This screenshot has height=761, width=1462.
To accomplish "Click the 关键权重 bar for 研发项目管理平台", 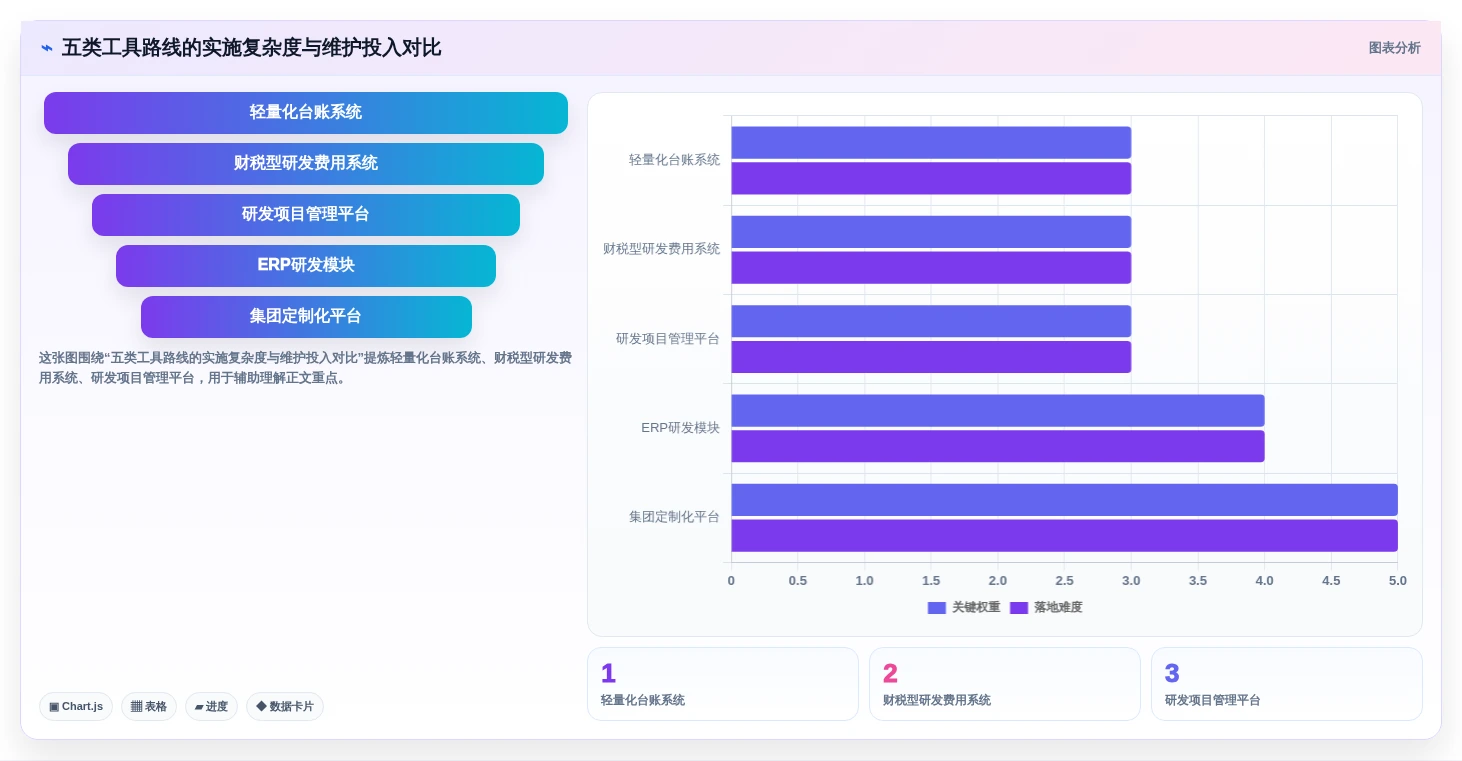I will (931, 321).
